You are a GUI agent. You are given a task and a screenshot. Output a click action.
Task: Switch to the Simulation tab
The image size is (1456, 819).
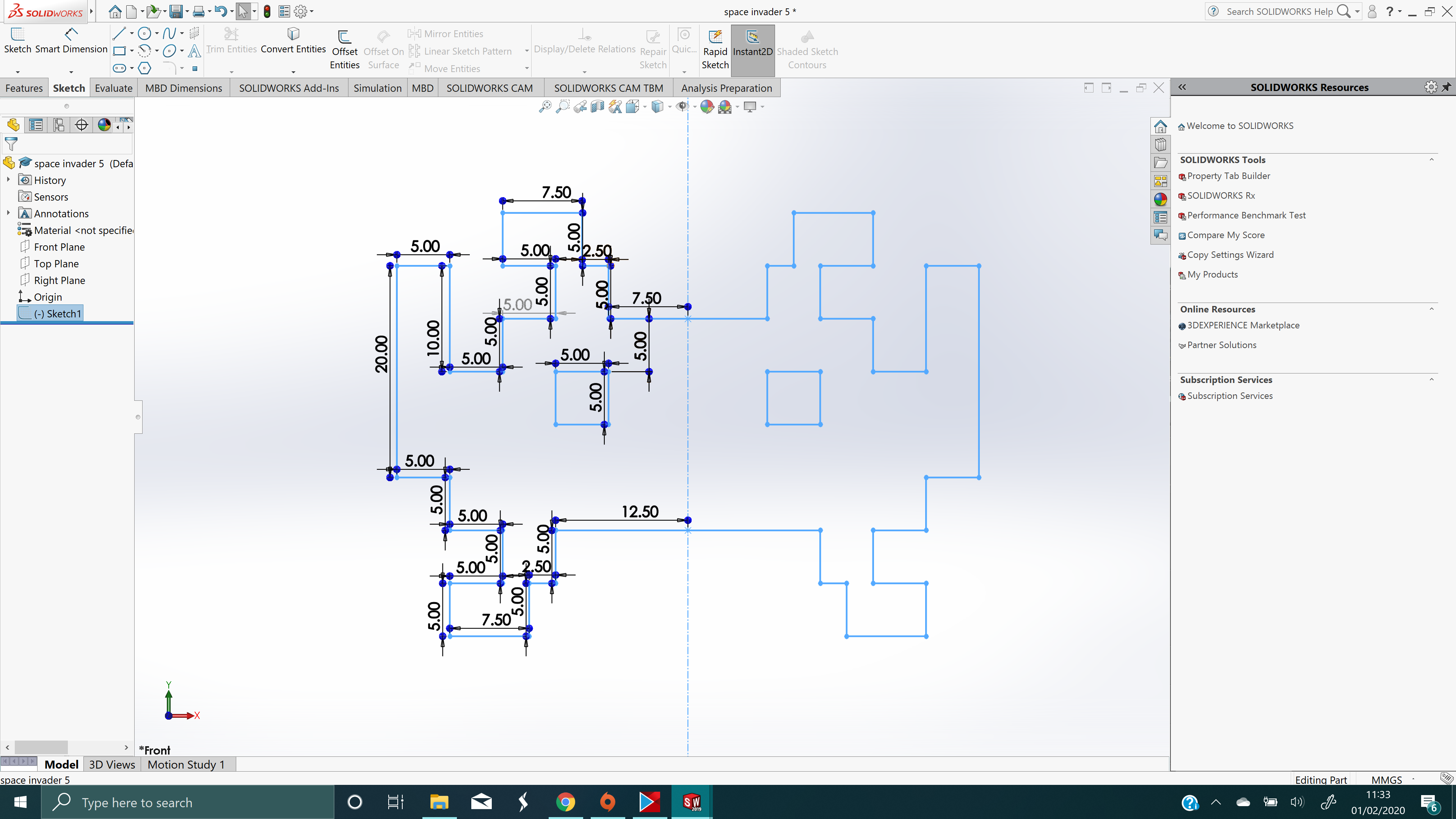pyautogui.click(x=378, y=88)
